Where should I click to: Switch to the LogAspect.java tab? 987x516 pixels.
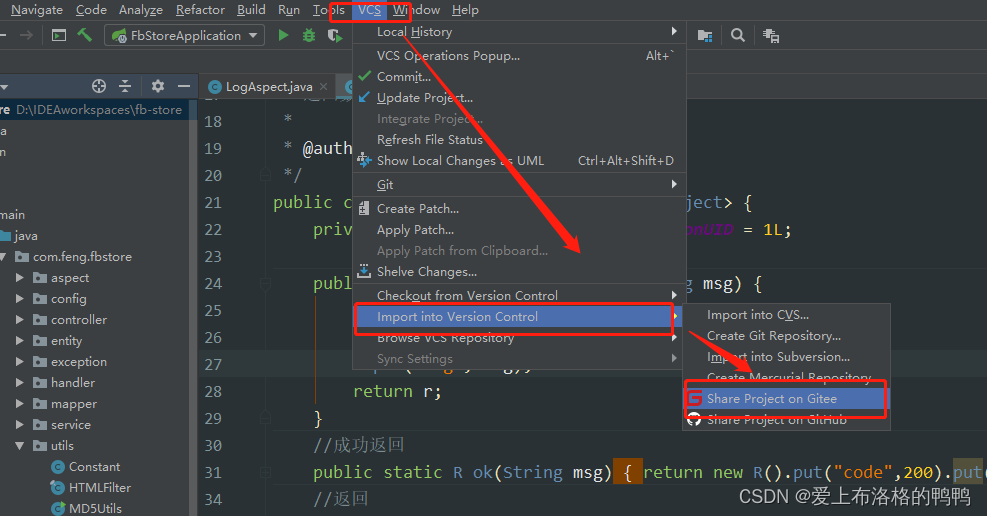point(269,87)
